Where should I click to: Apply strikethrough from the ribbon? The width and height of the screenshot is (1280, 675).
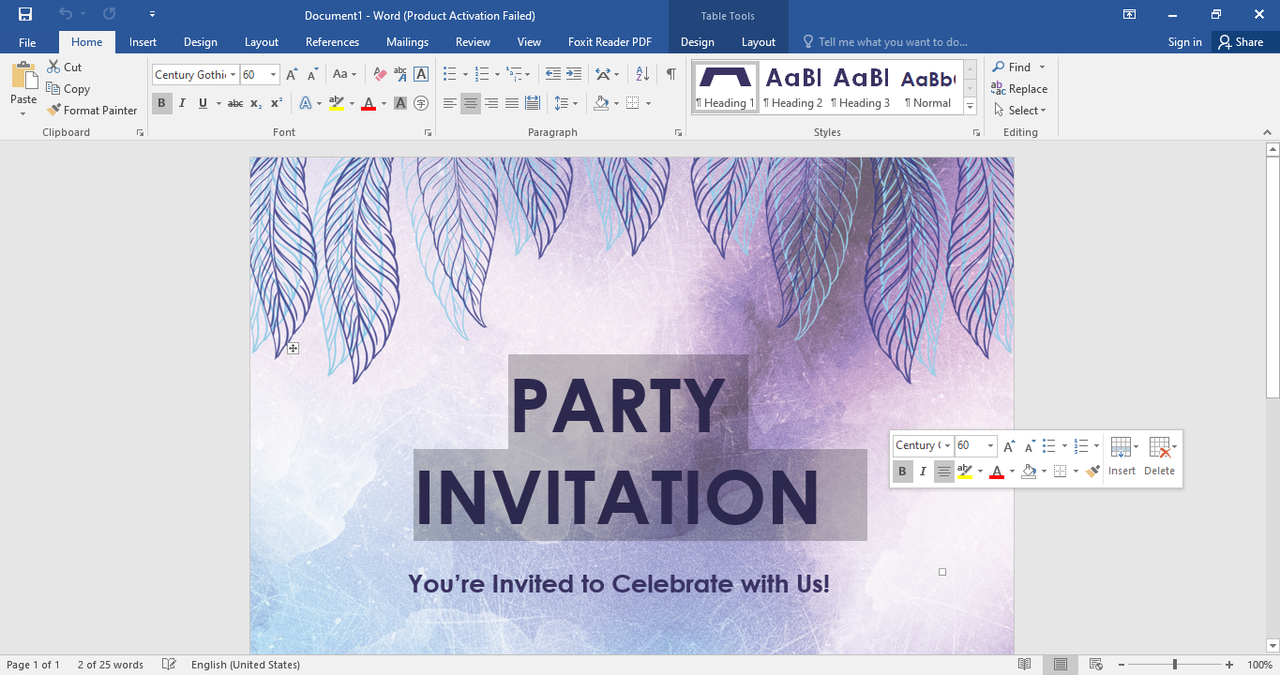tap(235, 103)
